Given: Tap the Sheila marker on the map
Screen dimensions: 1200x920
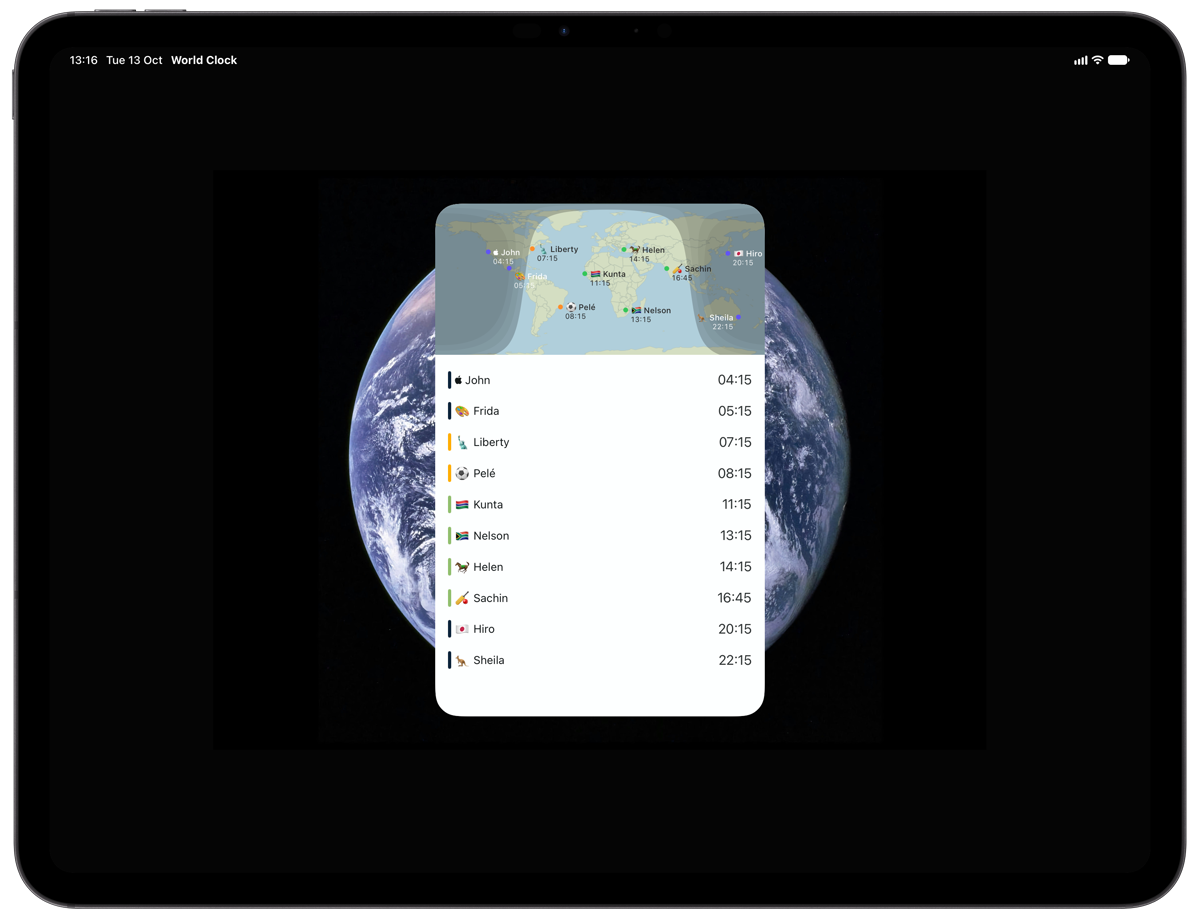Looking at the screenshot, I should (739, 317).
